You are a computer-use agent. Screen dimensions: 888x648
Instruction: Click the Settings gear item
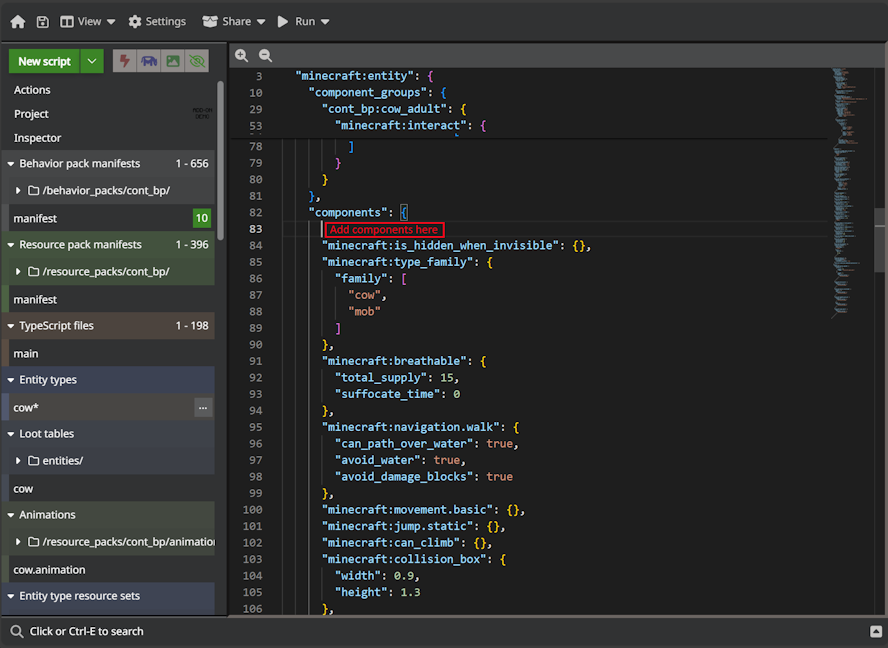point(157,21)
